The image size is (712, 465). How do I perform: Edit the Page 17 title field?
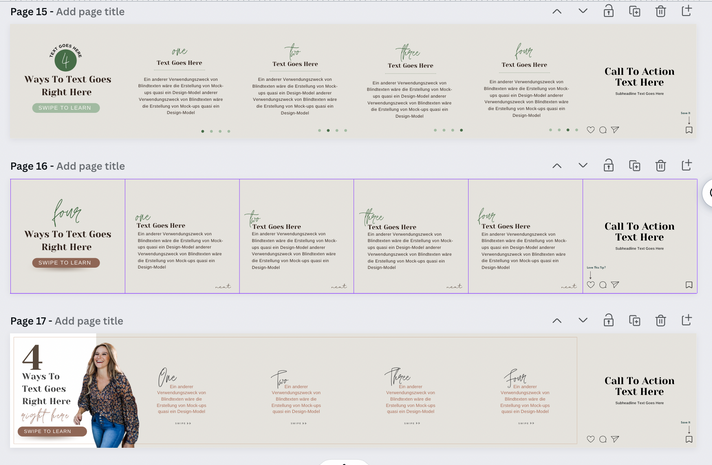pos(89,321)
